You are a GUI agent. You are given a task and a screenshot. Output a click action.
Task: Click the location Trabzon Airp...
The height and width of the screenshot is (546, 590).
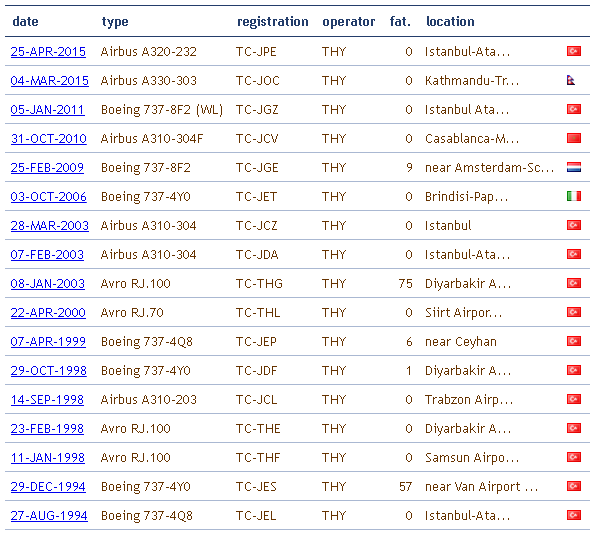click(x=469, y=399)
